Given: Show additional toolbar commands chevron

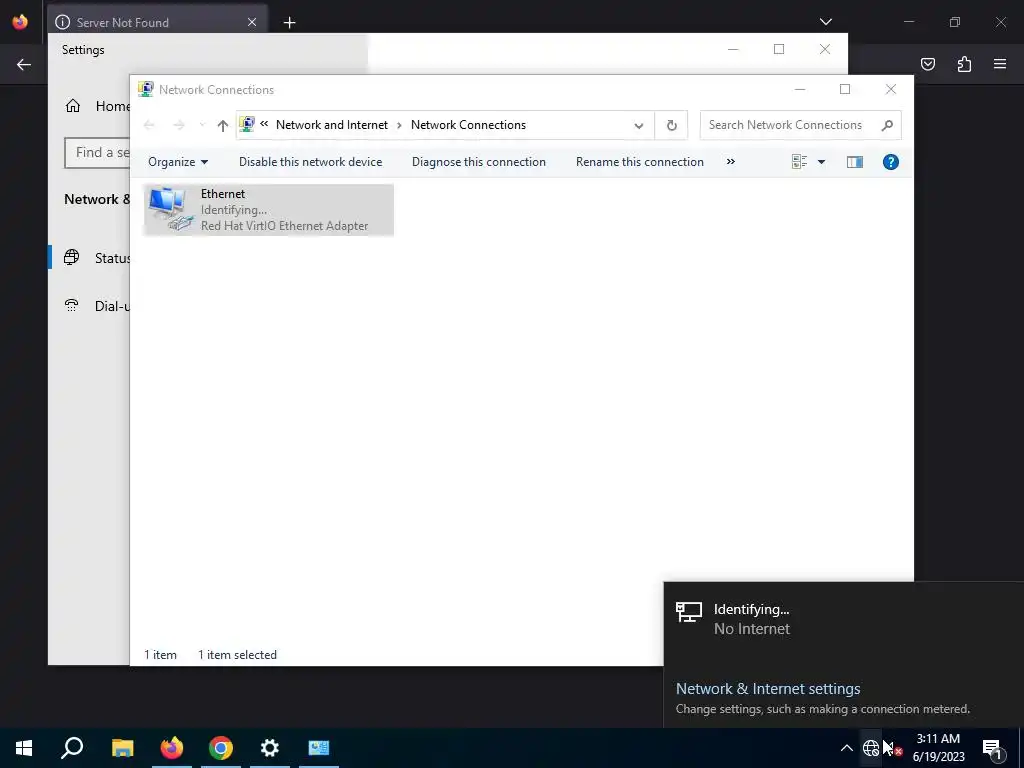Looking at the screenshot, I should (731, 161).
